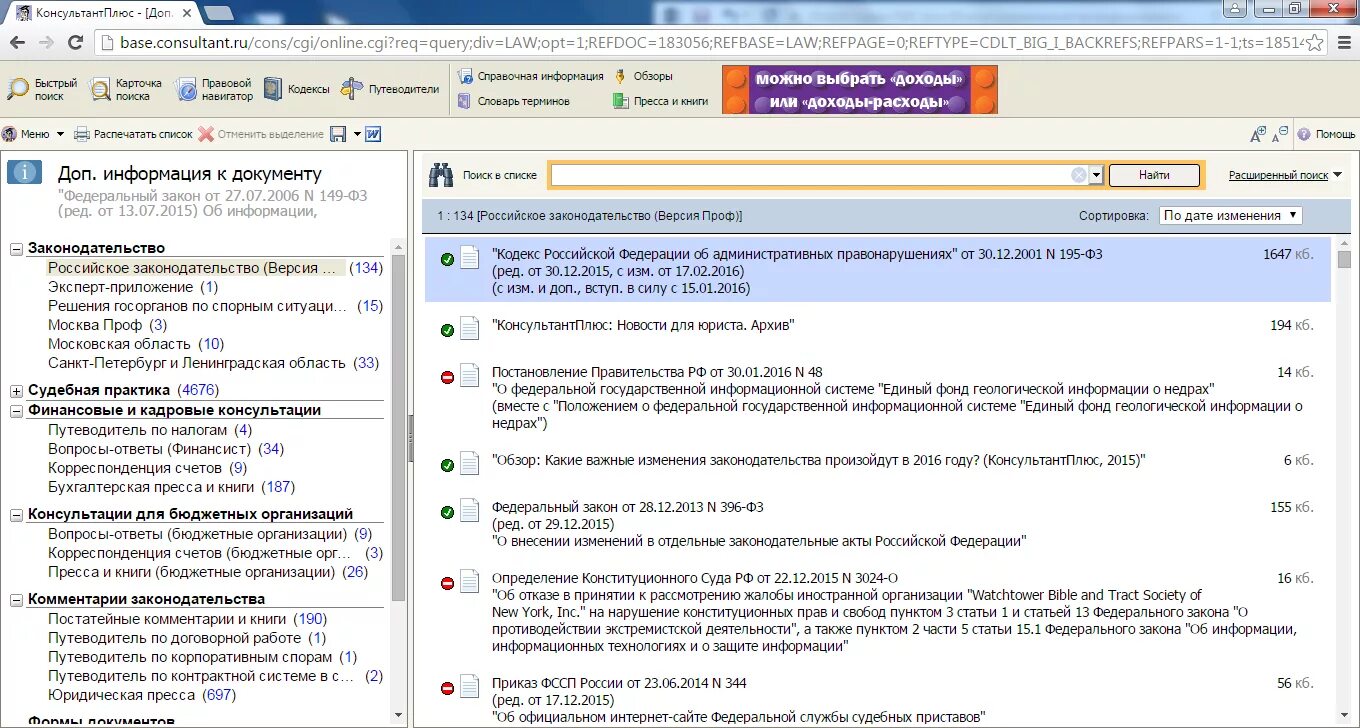Open Кодекс об административных правонарушениях document
This screenshot has height=728, width=1360.
[797, 254]
